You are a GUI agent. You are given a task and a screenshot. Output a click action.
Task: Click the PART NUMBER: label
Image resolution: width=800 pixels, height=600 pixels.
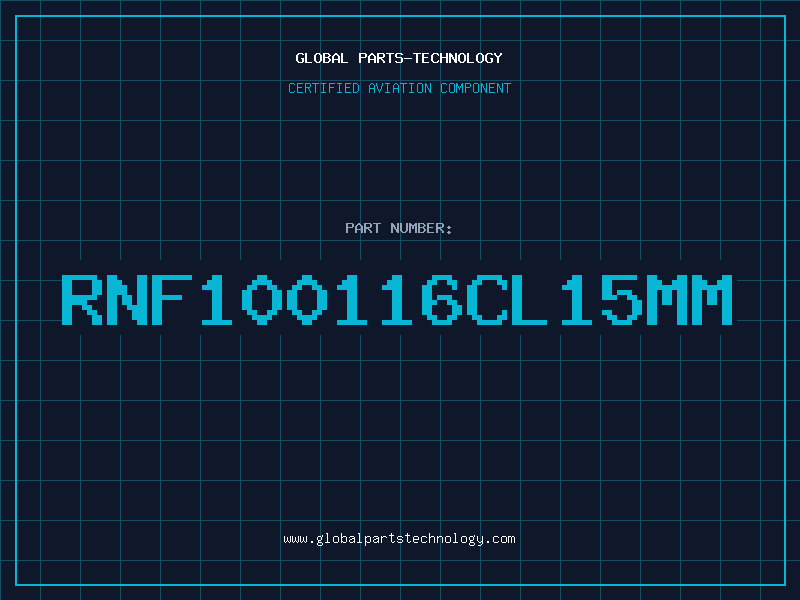[x=399, y=228]
